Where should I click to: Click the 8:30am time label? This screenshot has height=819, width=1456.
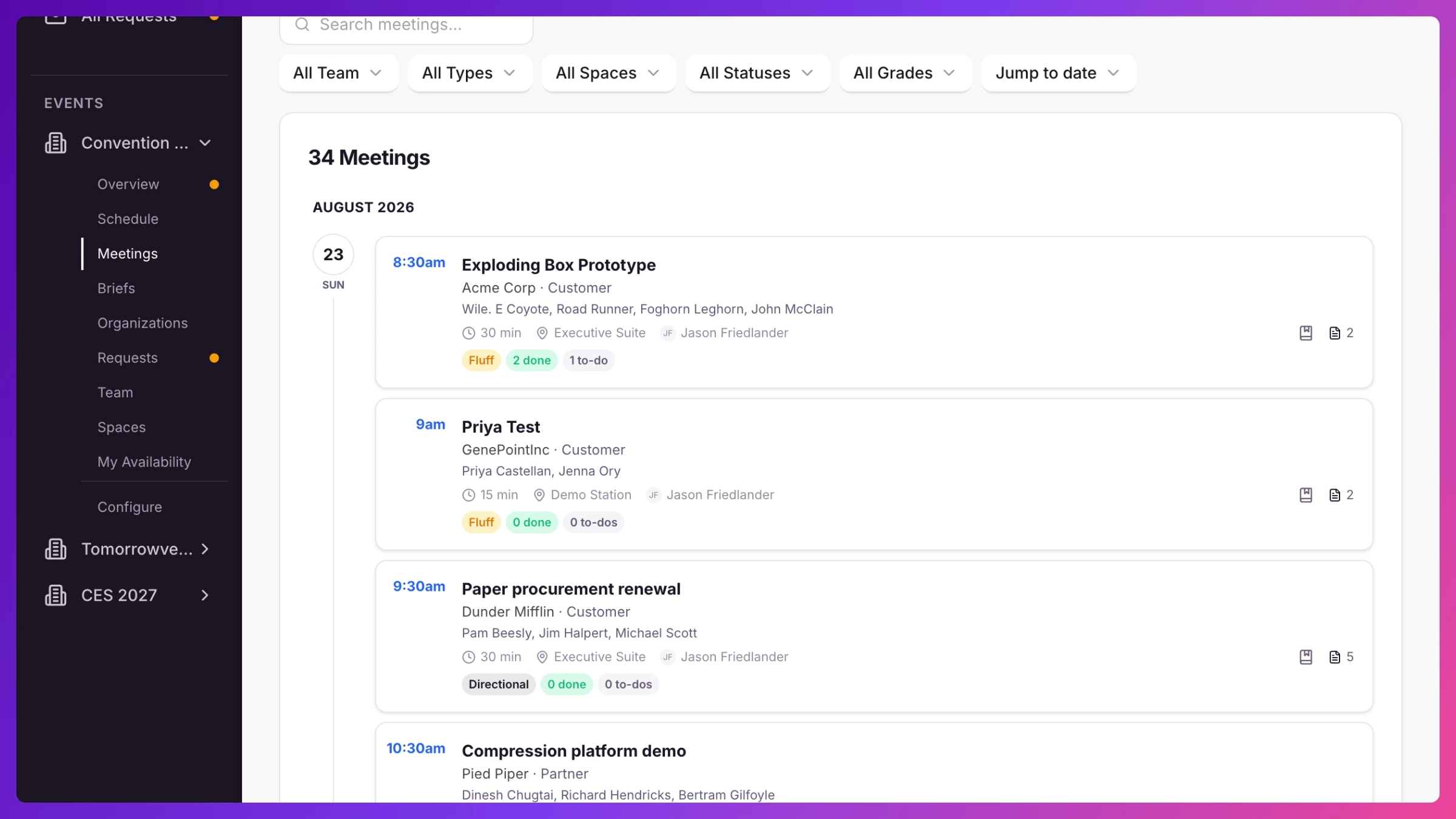pos(419,263)
